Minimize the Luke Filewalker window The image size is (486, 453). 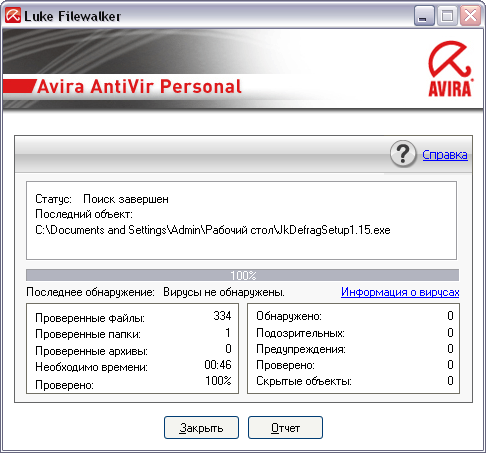point(424,16)
